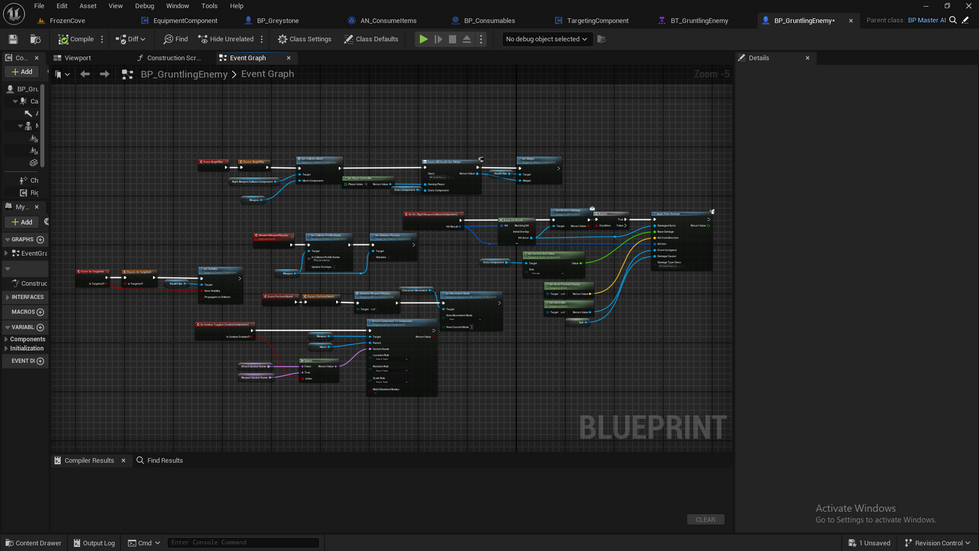979x551 pixels.
Task: Open the graph bookmarks dropdown
Action: point(62,74)
